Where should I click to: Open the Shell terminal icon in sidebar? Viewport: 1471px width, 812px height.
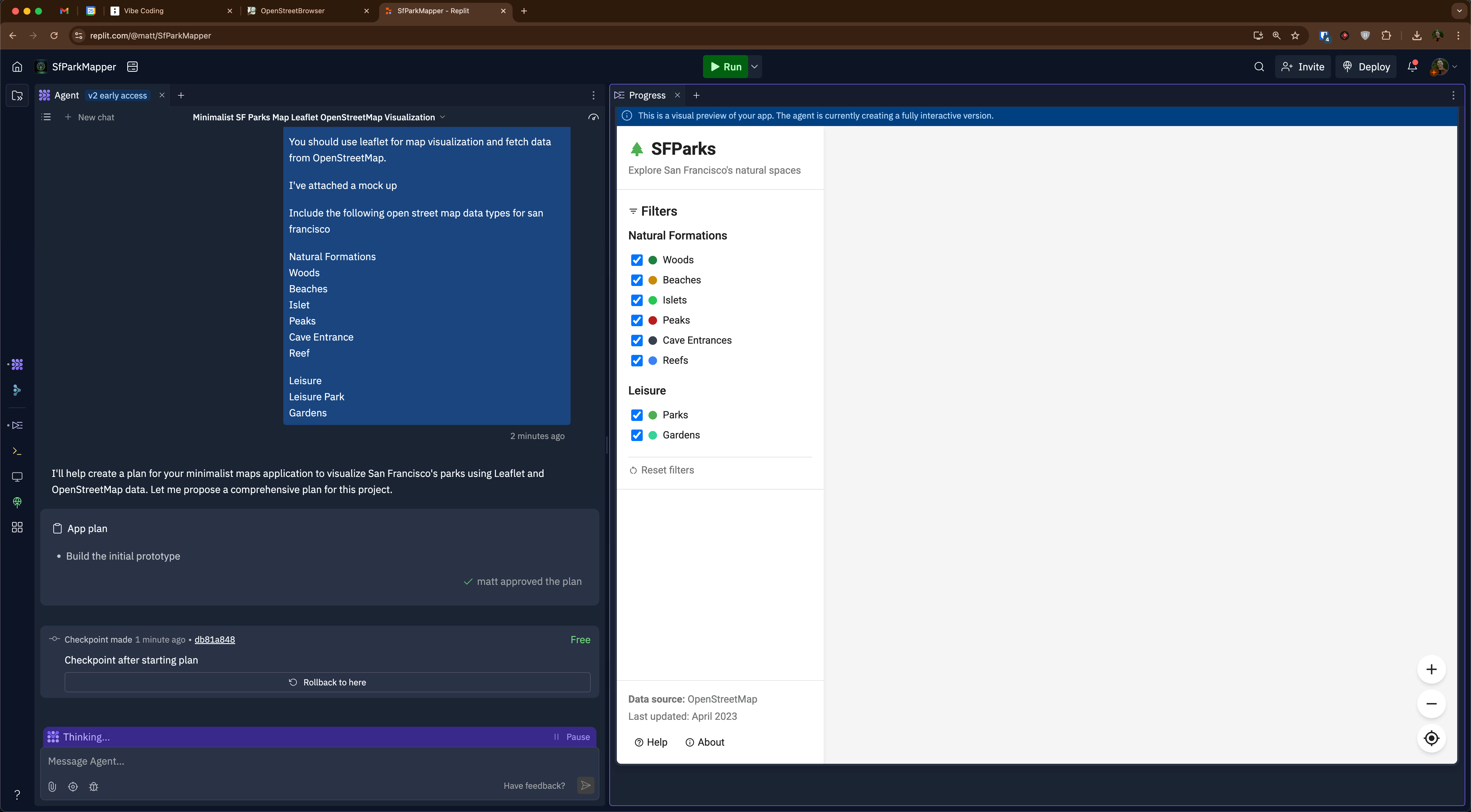pos(17,451)
